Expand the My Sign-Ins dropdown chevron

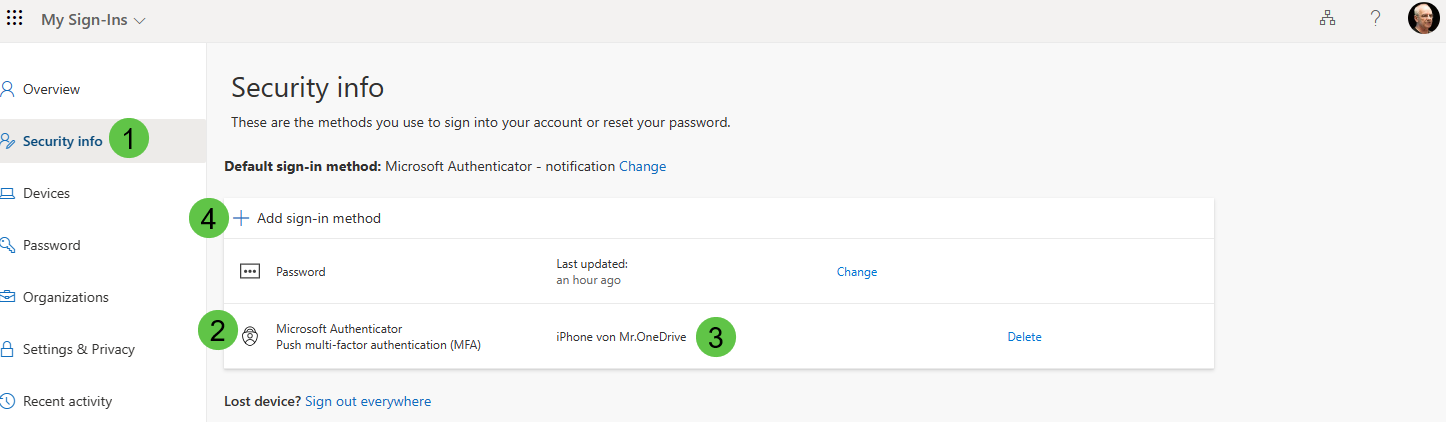click(x=139, y=20)
